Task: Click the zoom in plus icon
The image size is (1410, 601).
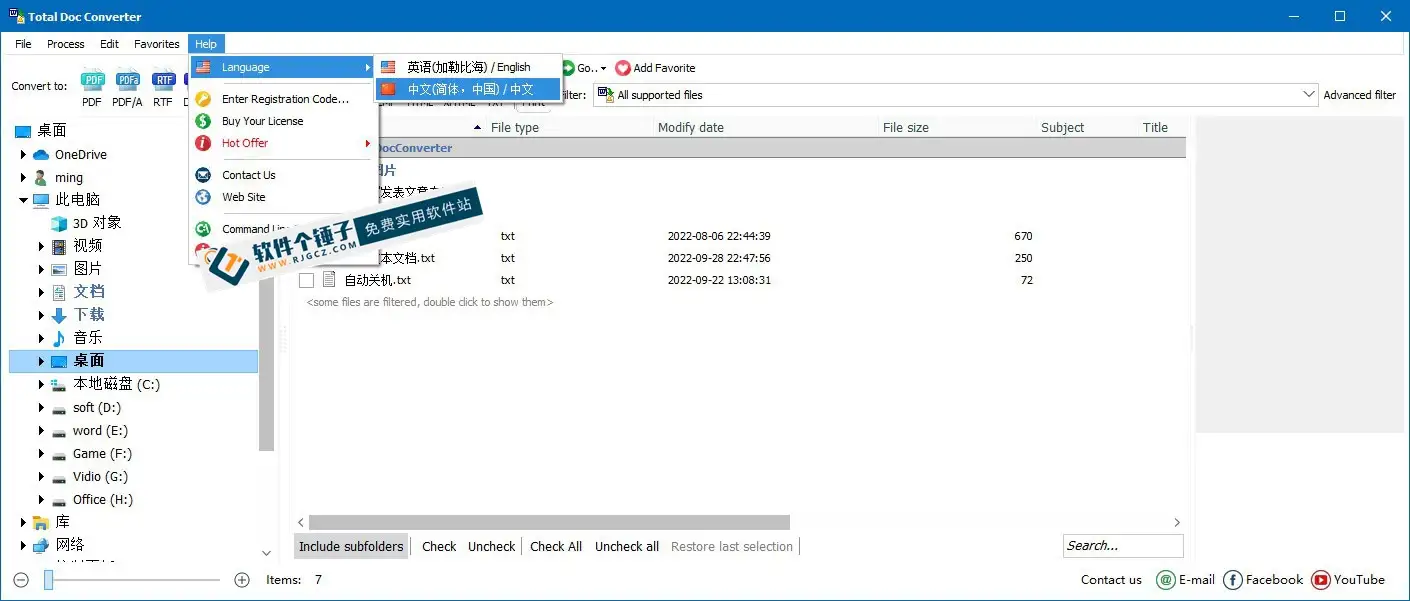Action: point(241,580)
